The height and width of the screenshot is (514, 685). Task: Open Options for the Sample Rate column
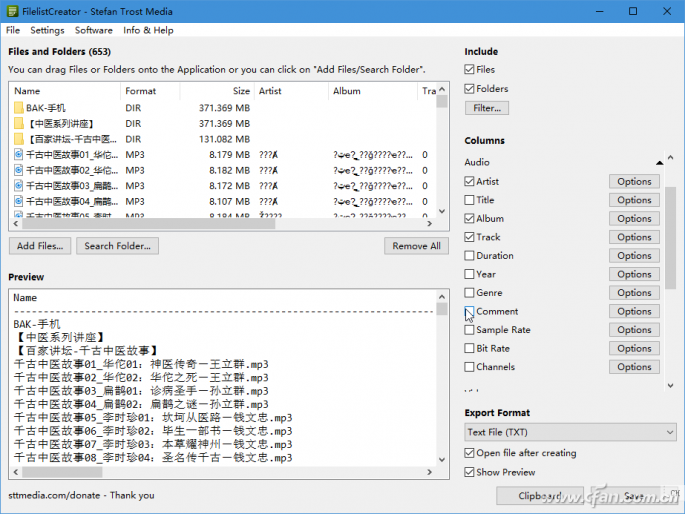(634, 330)
